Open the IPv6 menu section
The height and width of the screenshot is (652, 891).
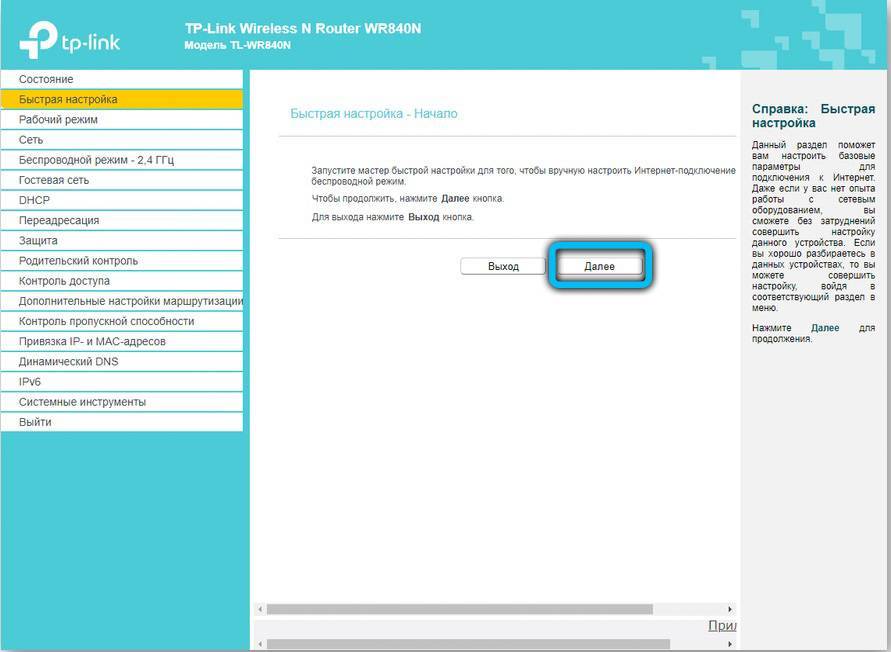coord(30,382)
